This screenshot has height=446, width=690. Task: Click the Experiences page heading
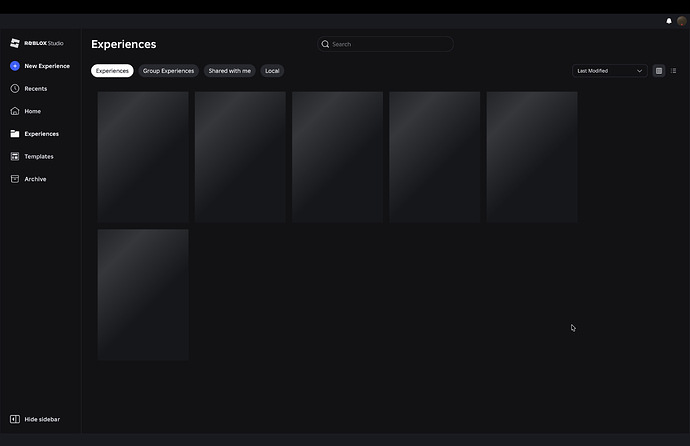[x=124, y=44]
